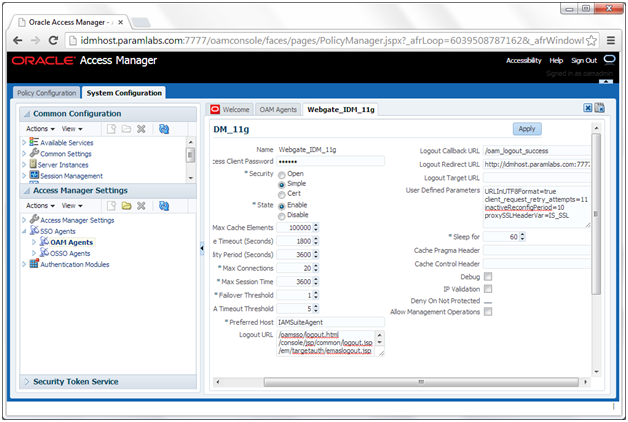Click Server Instances icon
The height and width of the screenshot is (422, 628).
(33, 164)
